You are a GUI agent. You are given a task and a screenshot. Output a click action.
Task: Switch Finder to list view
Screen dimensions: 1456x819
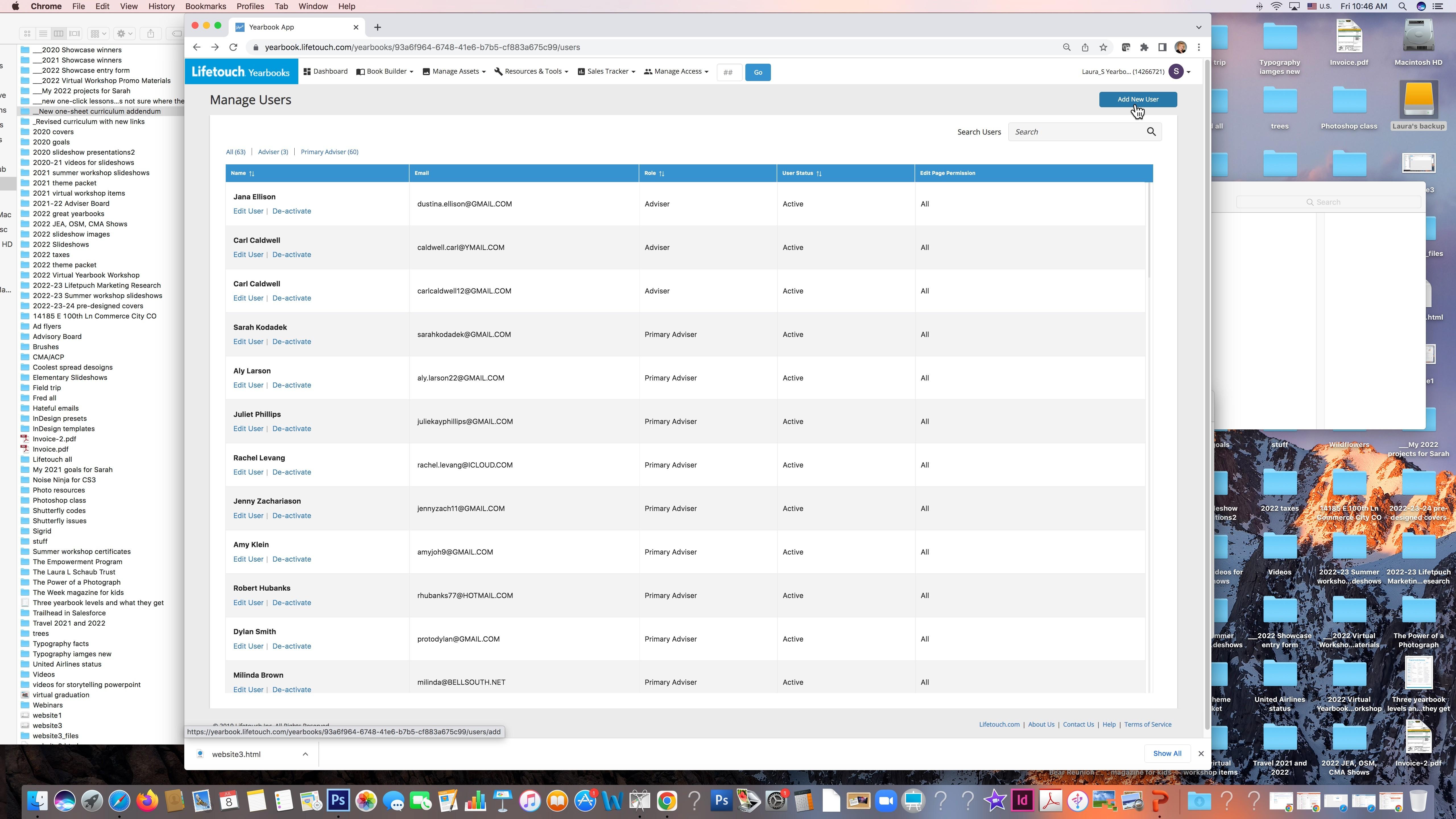43,34
